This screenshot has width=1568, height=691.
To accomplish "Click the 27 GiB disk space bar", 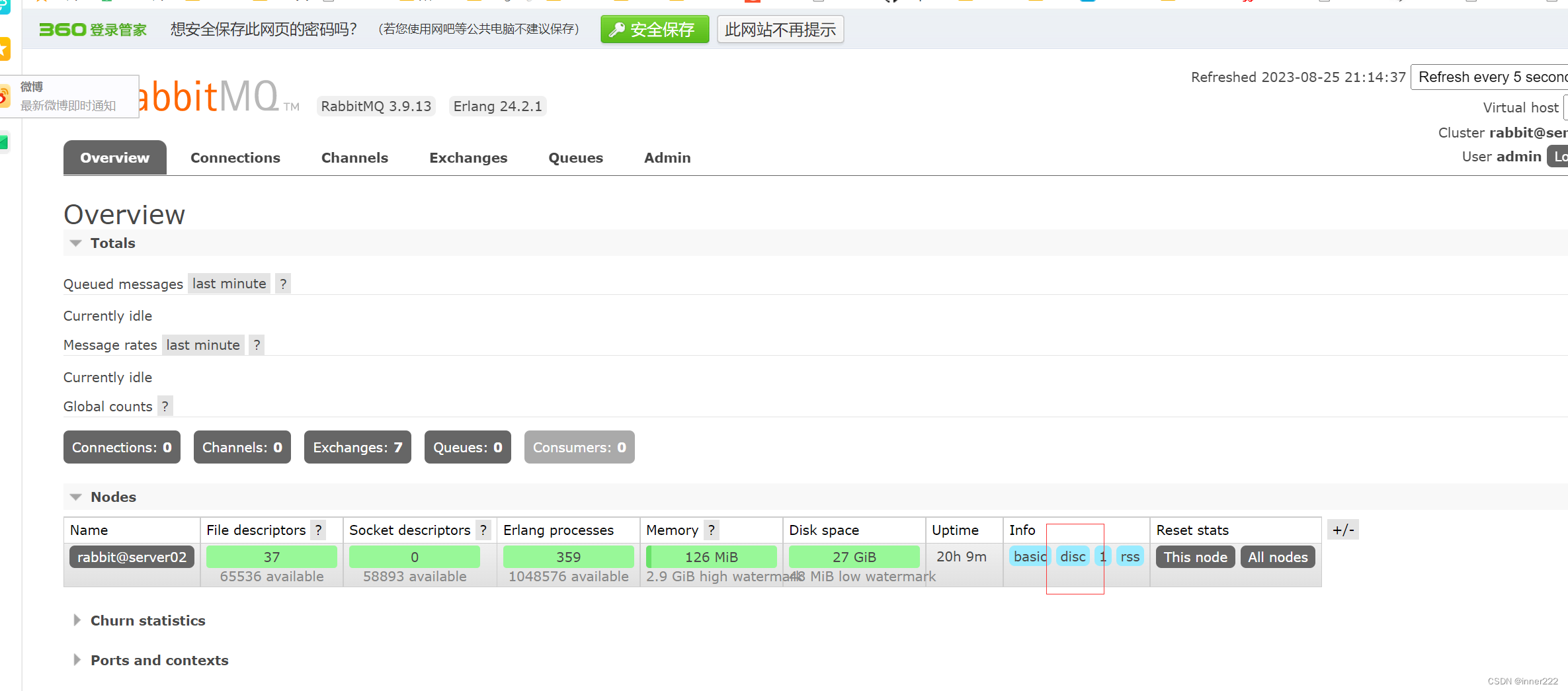I will [854, 557].
